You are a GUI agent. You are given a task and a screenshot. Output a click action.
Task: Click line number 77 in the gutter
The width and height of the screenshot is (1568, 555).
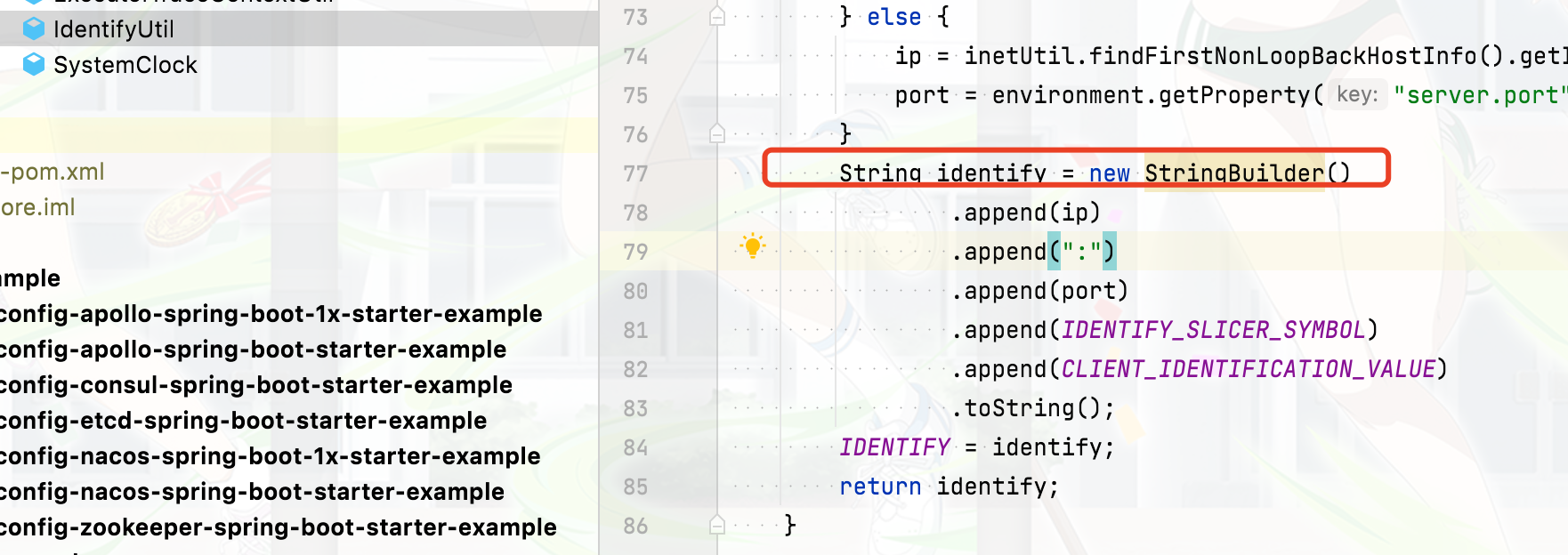635,173
